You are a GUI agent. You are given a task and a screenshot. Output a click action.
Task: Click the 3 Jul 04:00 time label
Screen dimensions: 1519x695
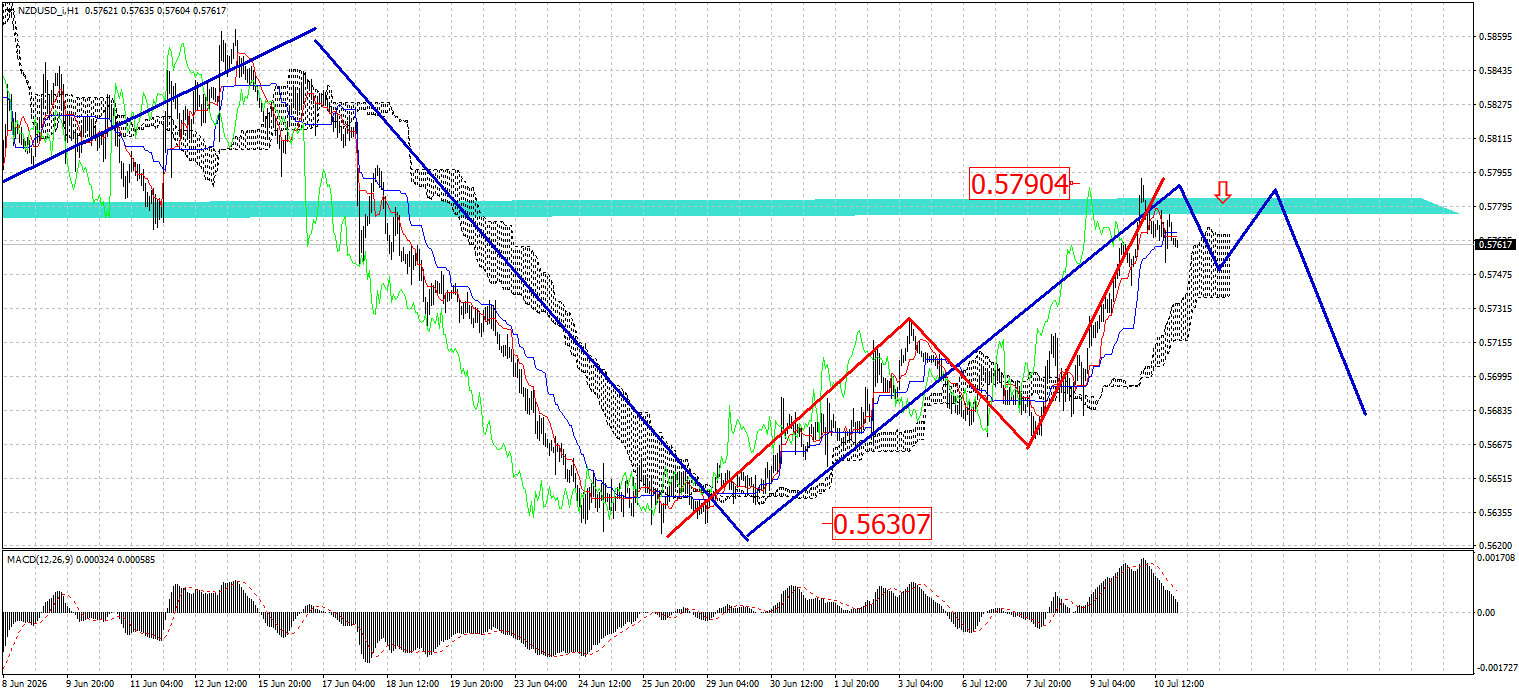click(921, 684)
